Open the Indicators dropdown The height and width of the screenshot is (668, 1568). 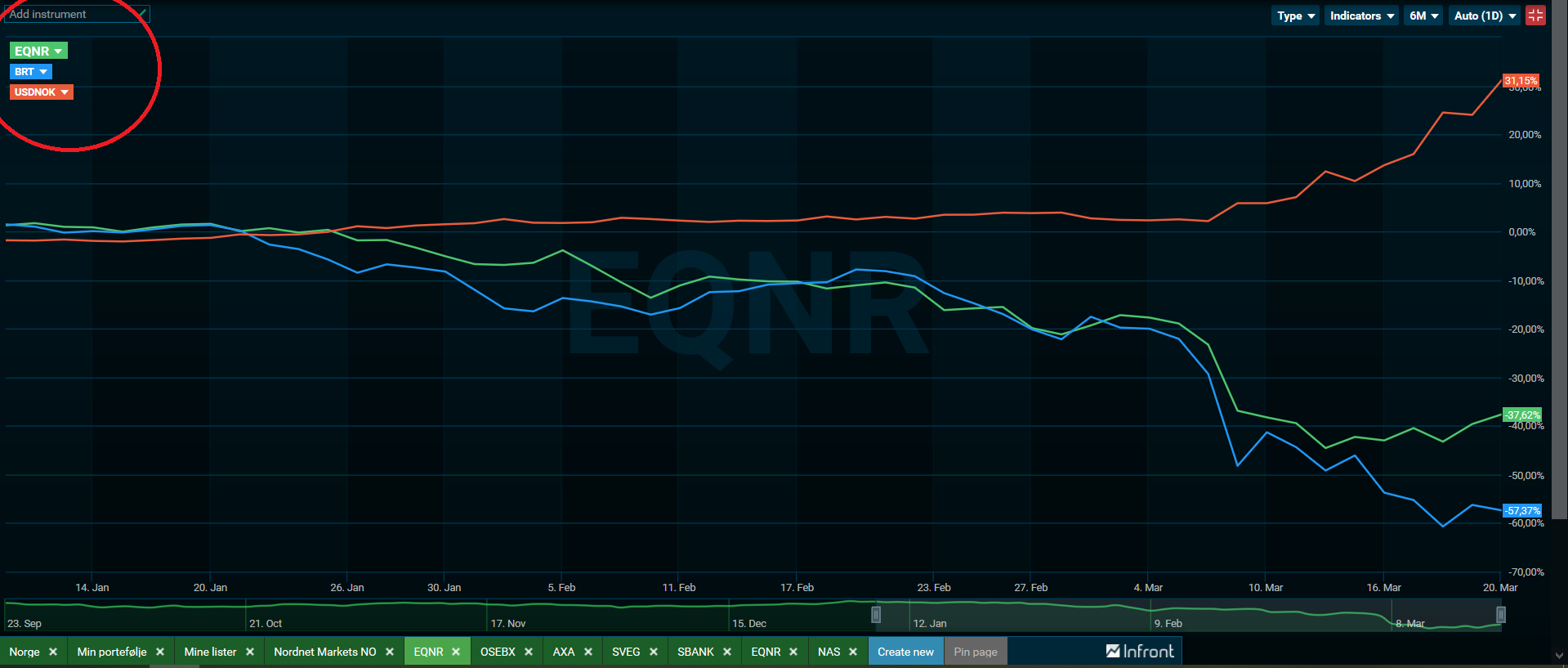(x=1361, y=16)
